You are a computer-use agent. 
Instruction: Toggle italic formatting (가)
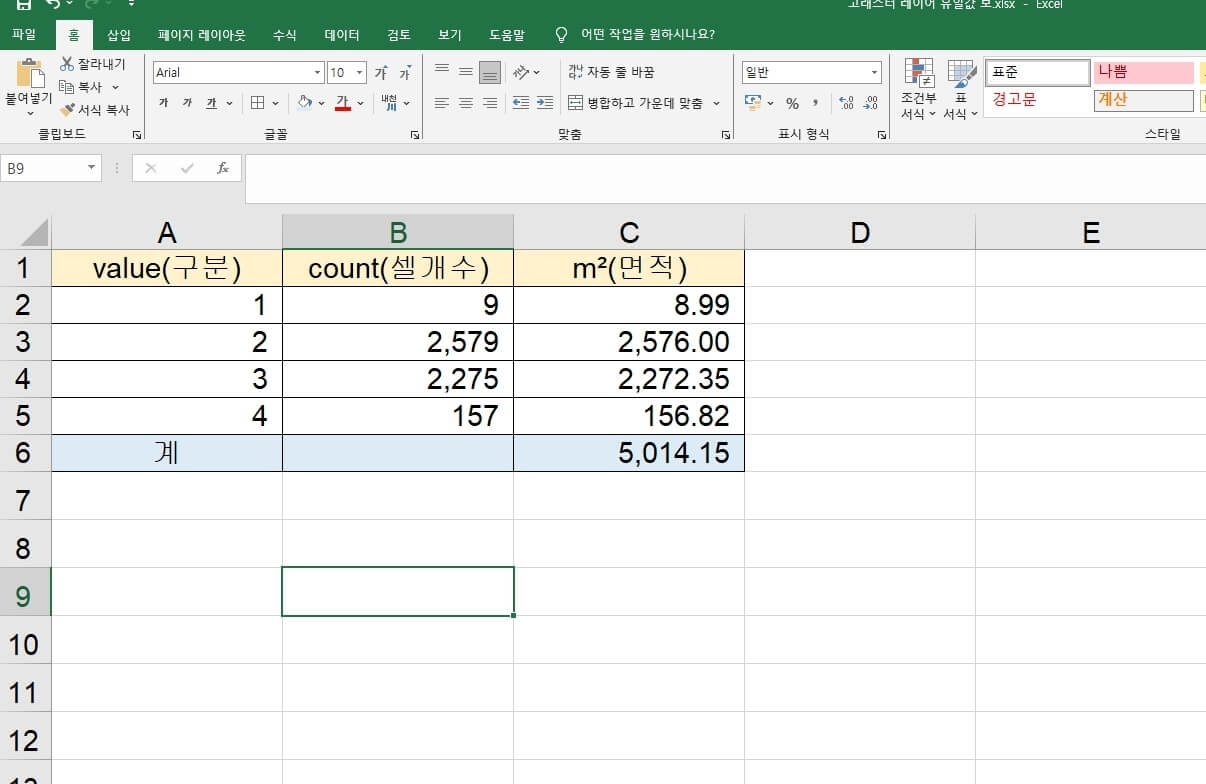click(187, 103)
